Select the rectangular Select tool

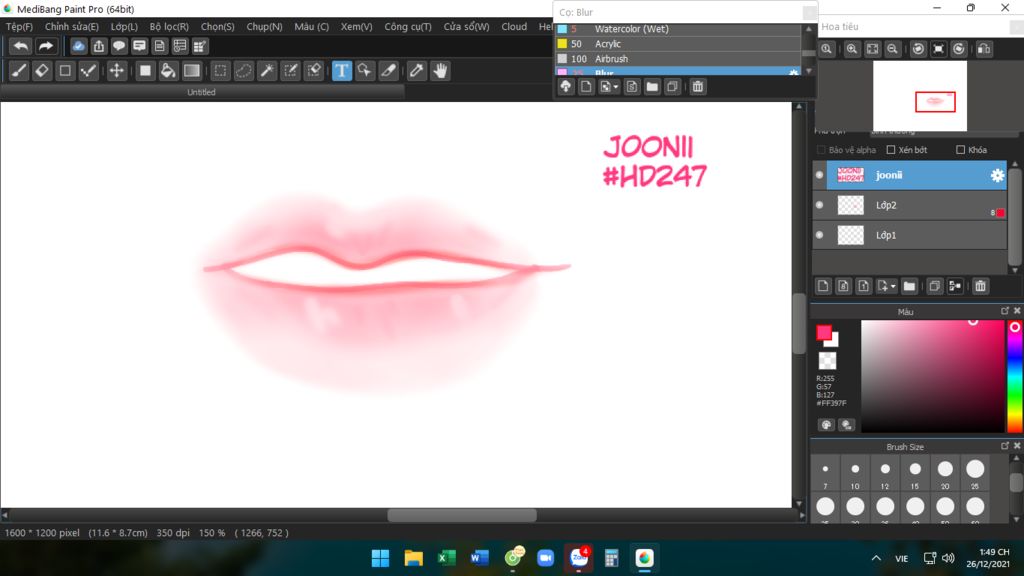(x=221, y=71)
